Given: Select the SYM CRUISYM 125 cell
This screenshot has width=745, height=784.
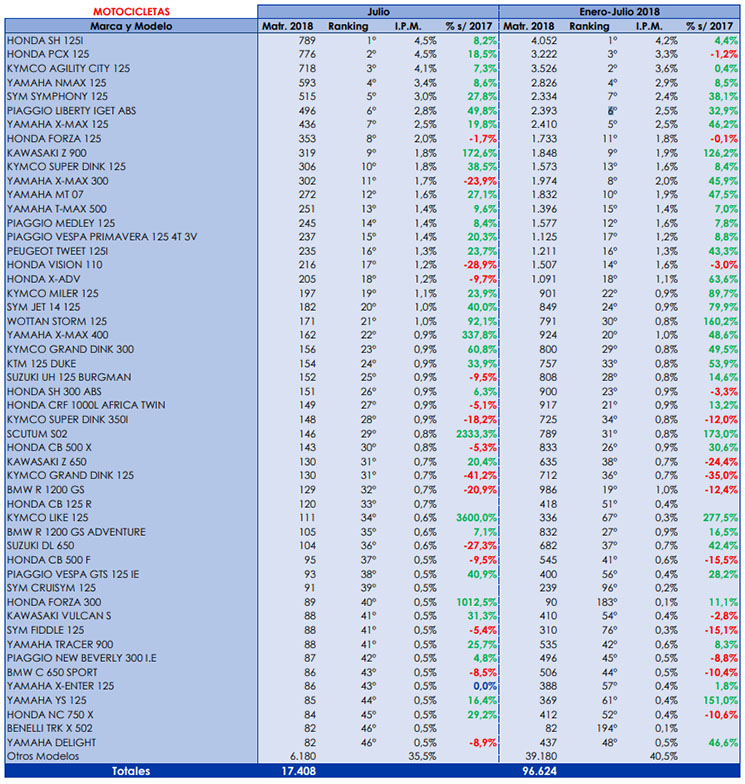Looking at the screenshot, I should click(52, 588).
